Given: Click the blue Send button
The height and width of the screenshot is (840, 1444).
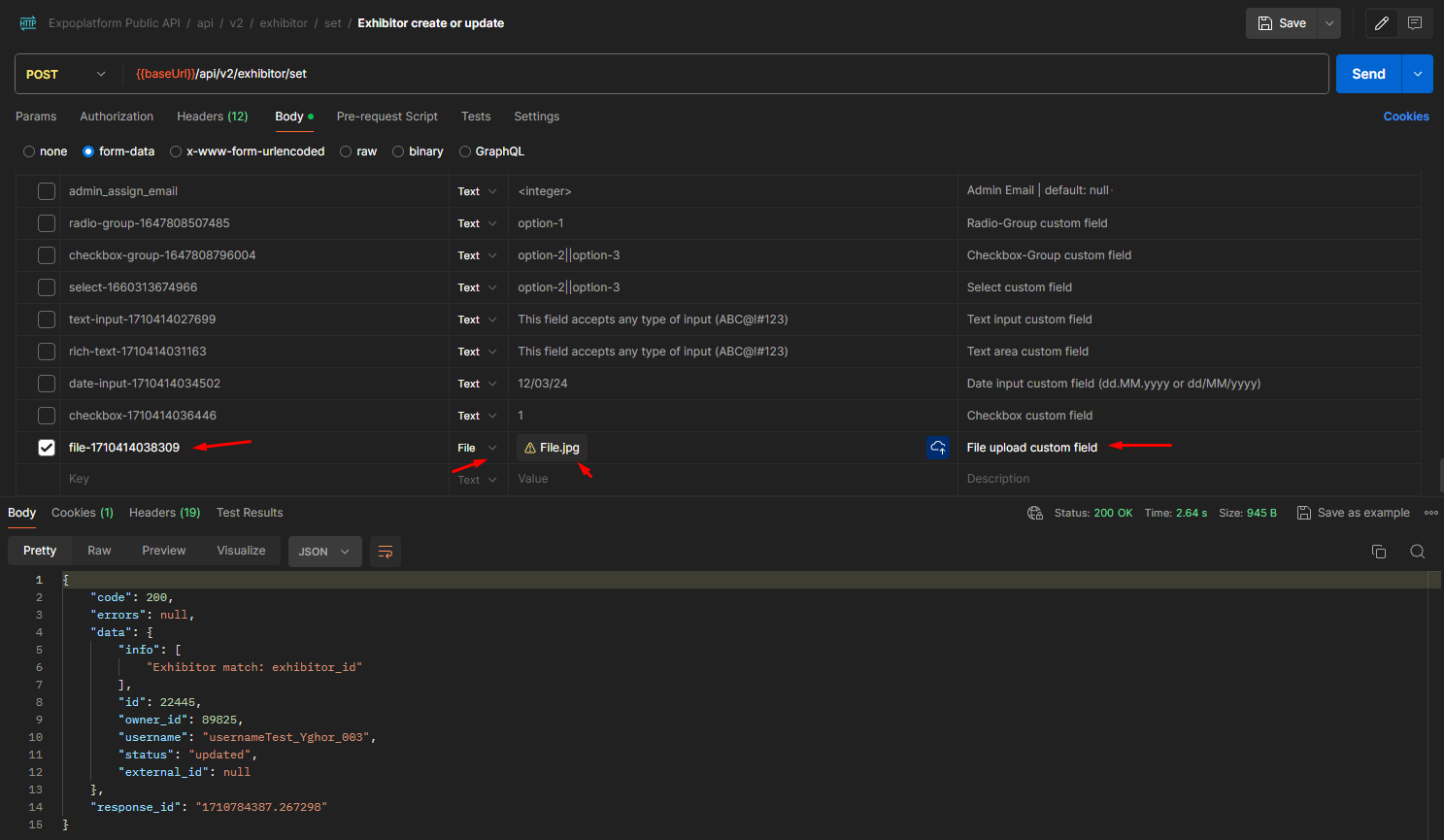Looking at the screenshot, I should click(x=1367, y=74).
